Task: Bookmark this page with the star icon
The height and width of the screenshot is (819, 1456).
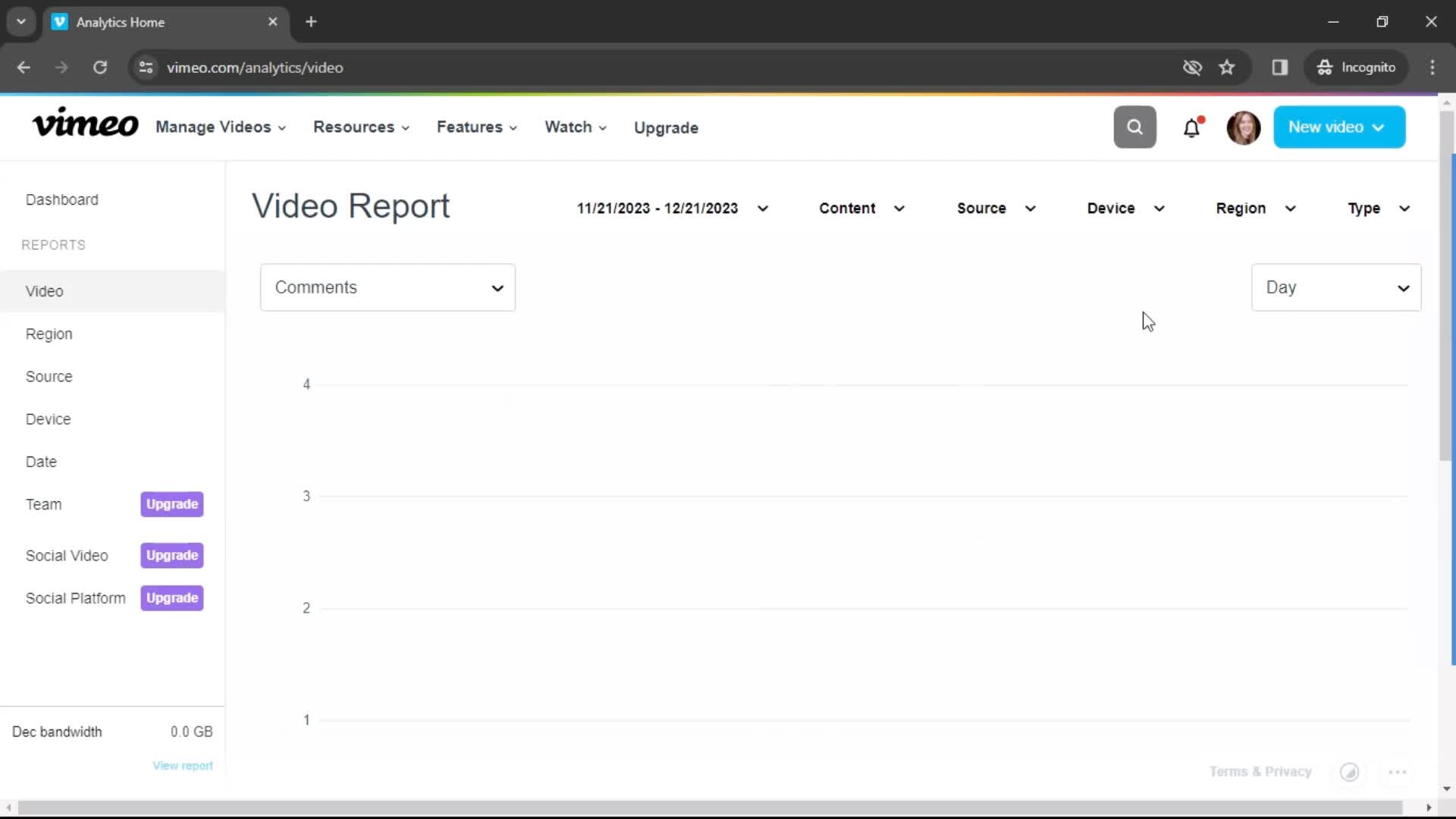Action: click(x=1227, y=67)
